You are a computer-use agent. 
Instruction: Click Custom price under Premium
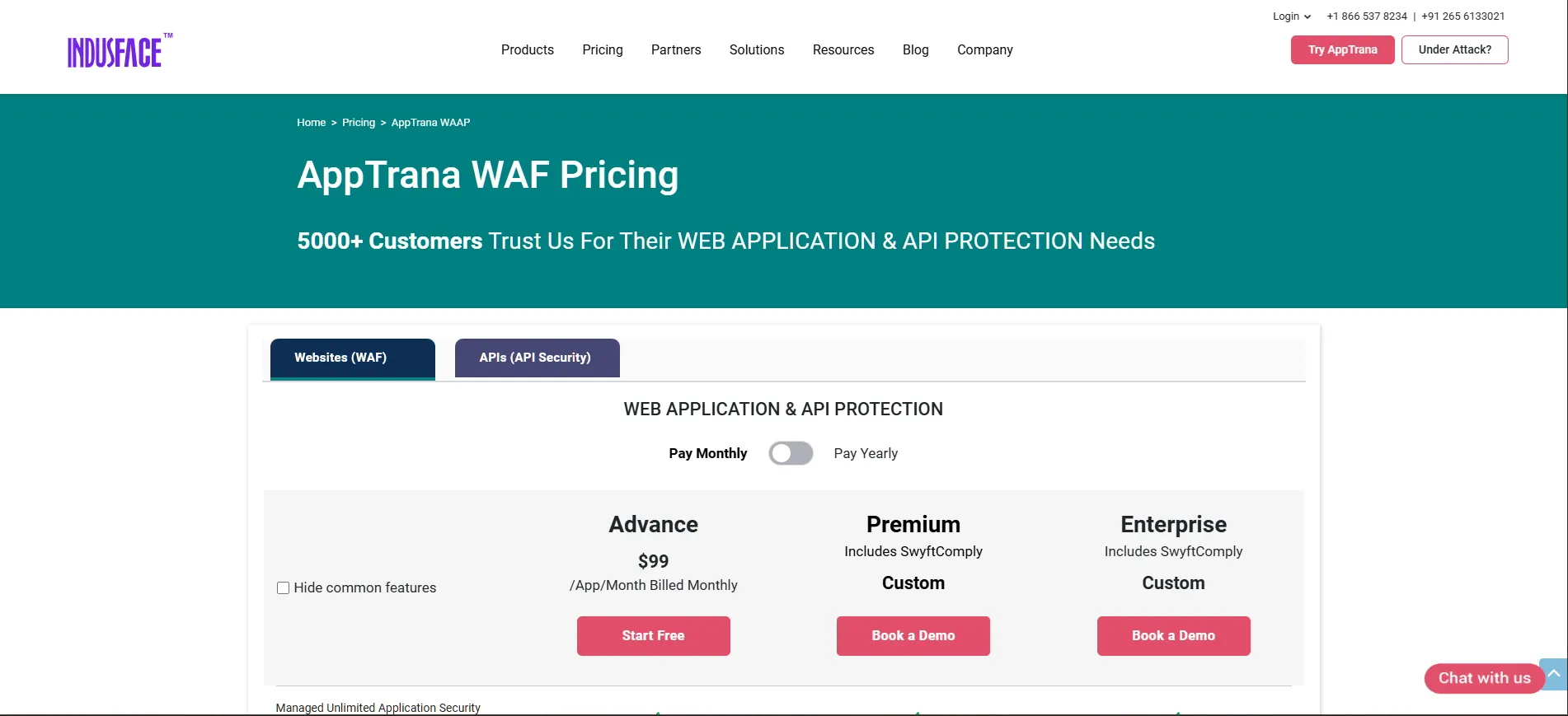pyautogui.click(x=913, y=583)
